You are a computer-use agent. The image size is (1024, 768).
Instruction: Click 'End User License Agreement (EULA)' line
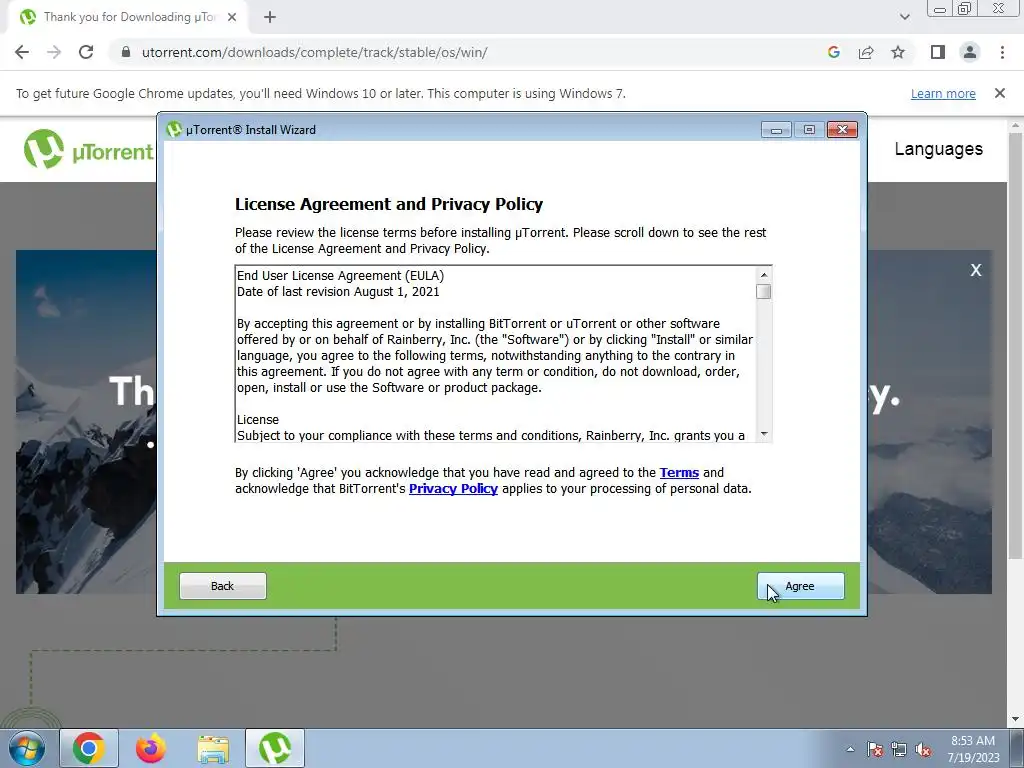click(x=340, y=276)
